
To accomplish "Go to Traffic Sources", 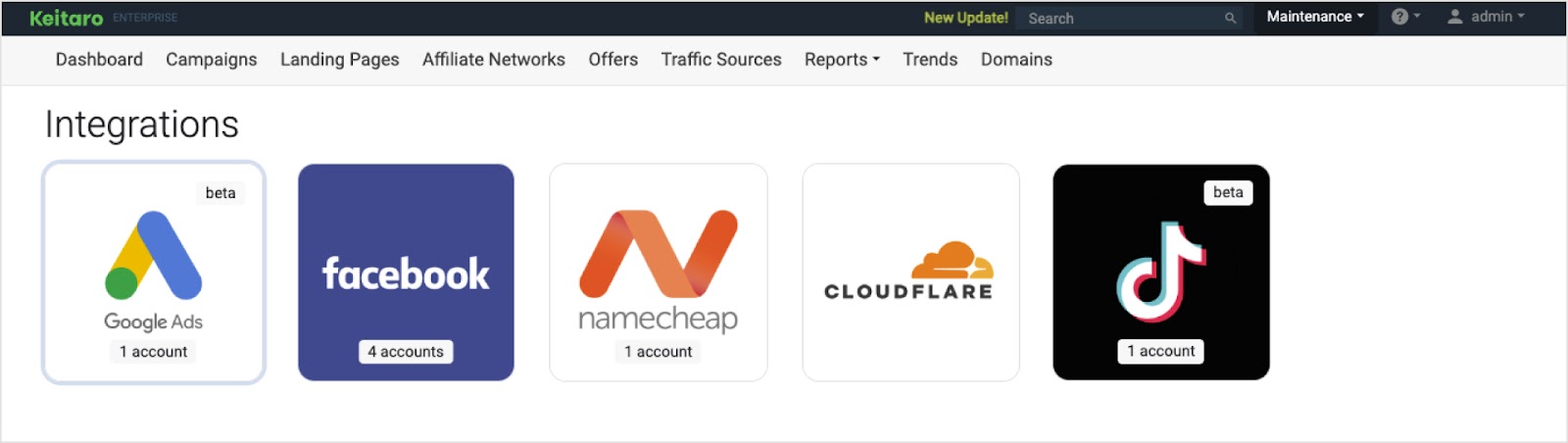I will [721, 60].
